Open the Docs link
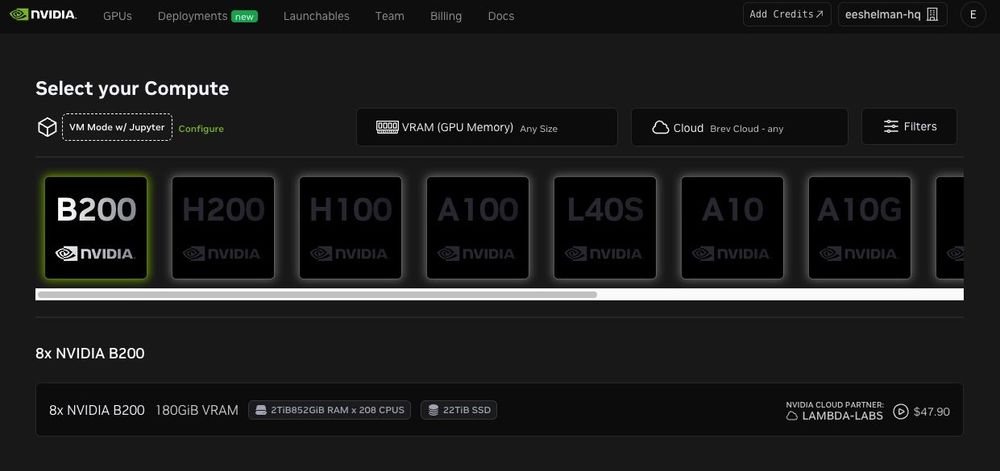The image size is (1000, 471). point(501,16)
